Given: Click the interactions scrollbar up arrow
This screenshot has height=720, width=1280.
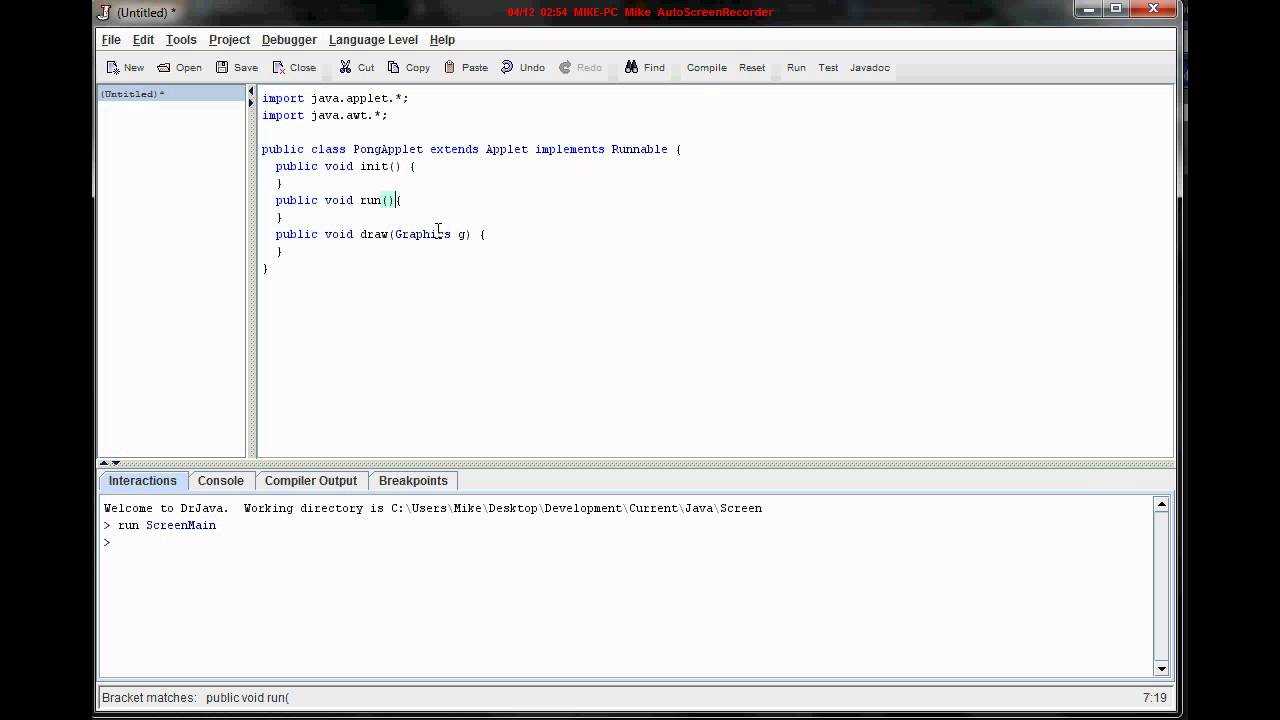Looking at the screenshot, I should 1161,505.
